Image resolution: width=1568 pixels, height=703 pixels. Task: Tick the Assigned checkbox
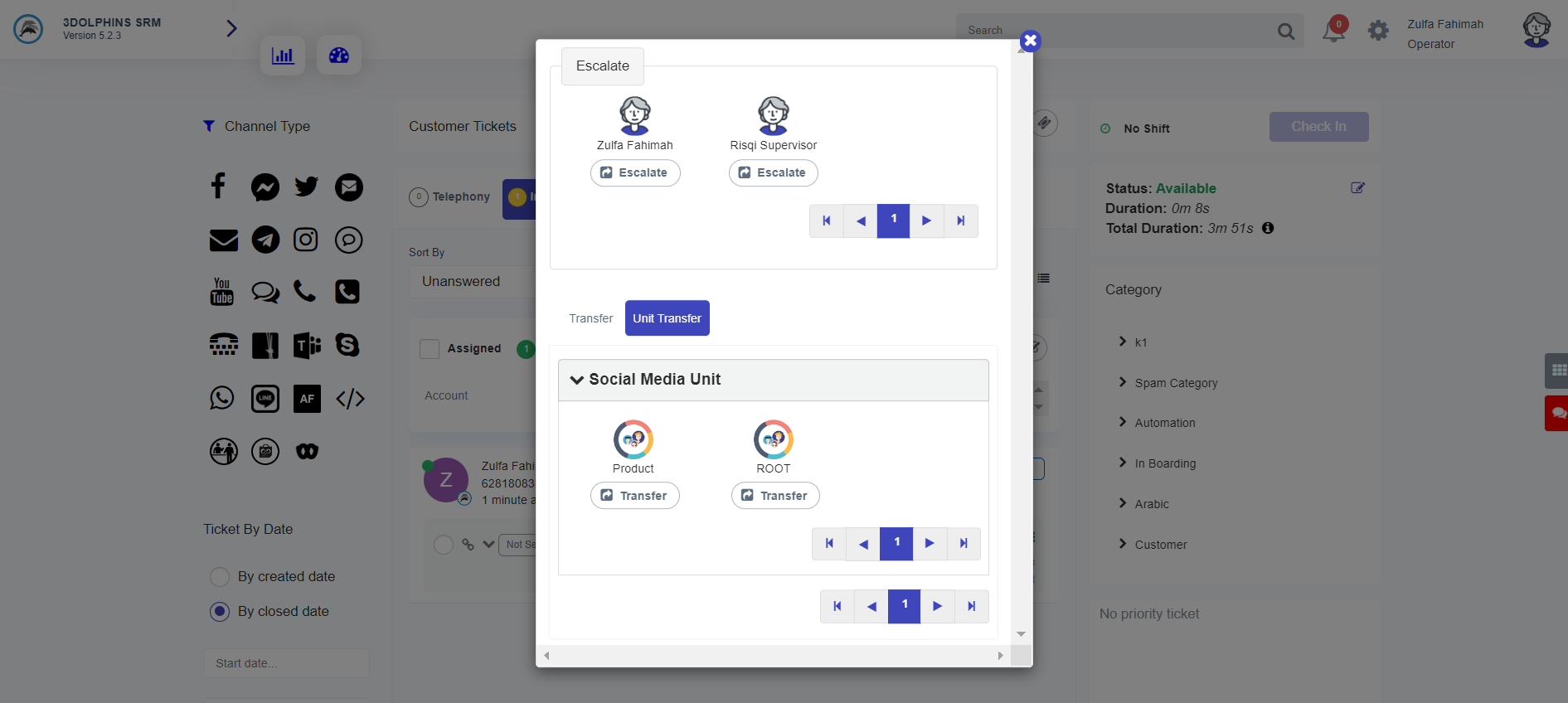pos(430,349)
